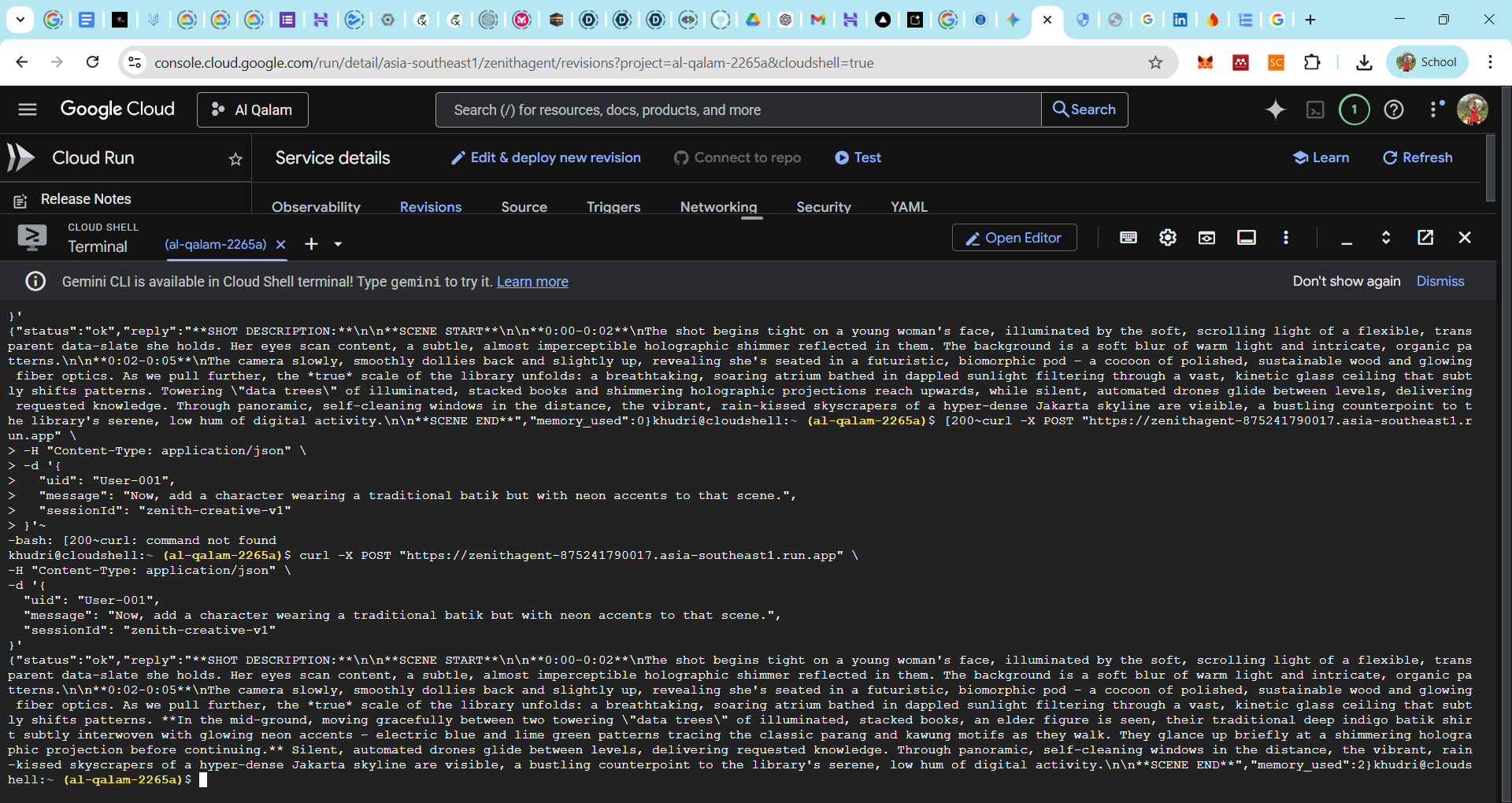Reload the current page
The height and width of the screenshot is (803, 1512).
92,62
